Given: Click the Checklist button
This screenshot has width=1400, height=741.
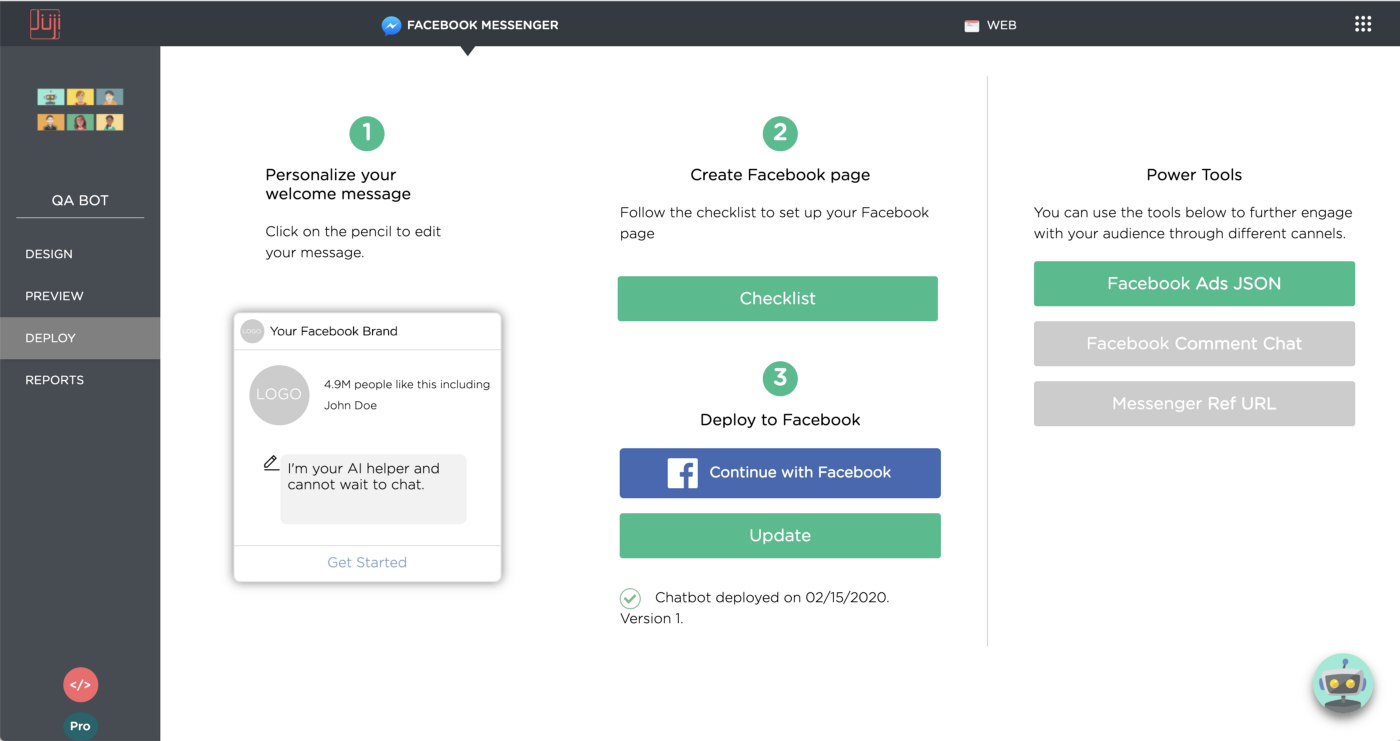Looking at the screenshot, I should pyautogui.click(x=778, y=298).
